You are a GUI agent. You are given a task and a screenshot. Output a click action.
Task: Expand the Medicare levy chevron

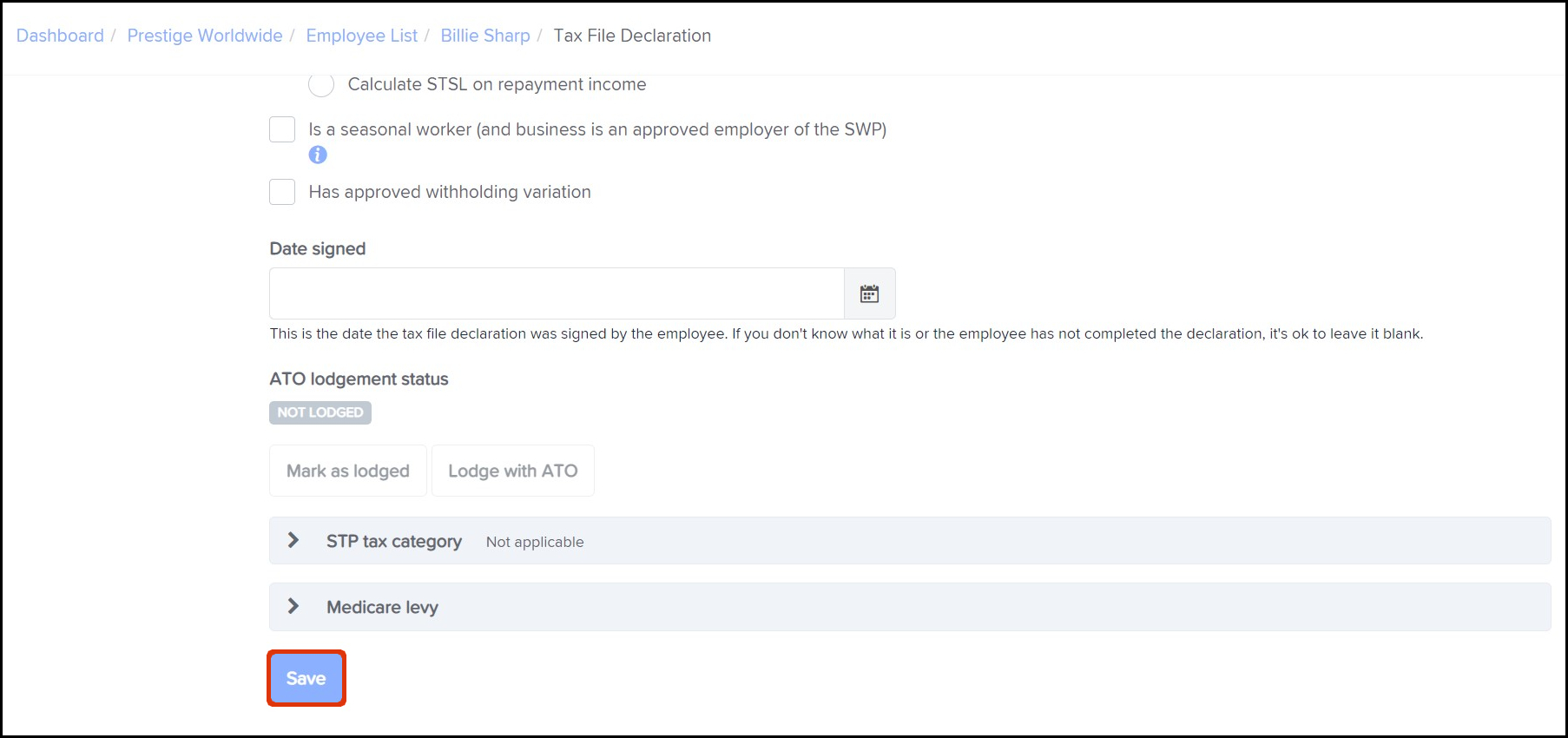click(x=293, y=606)
